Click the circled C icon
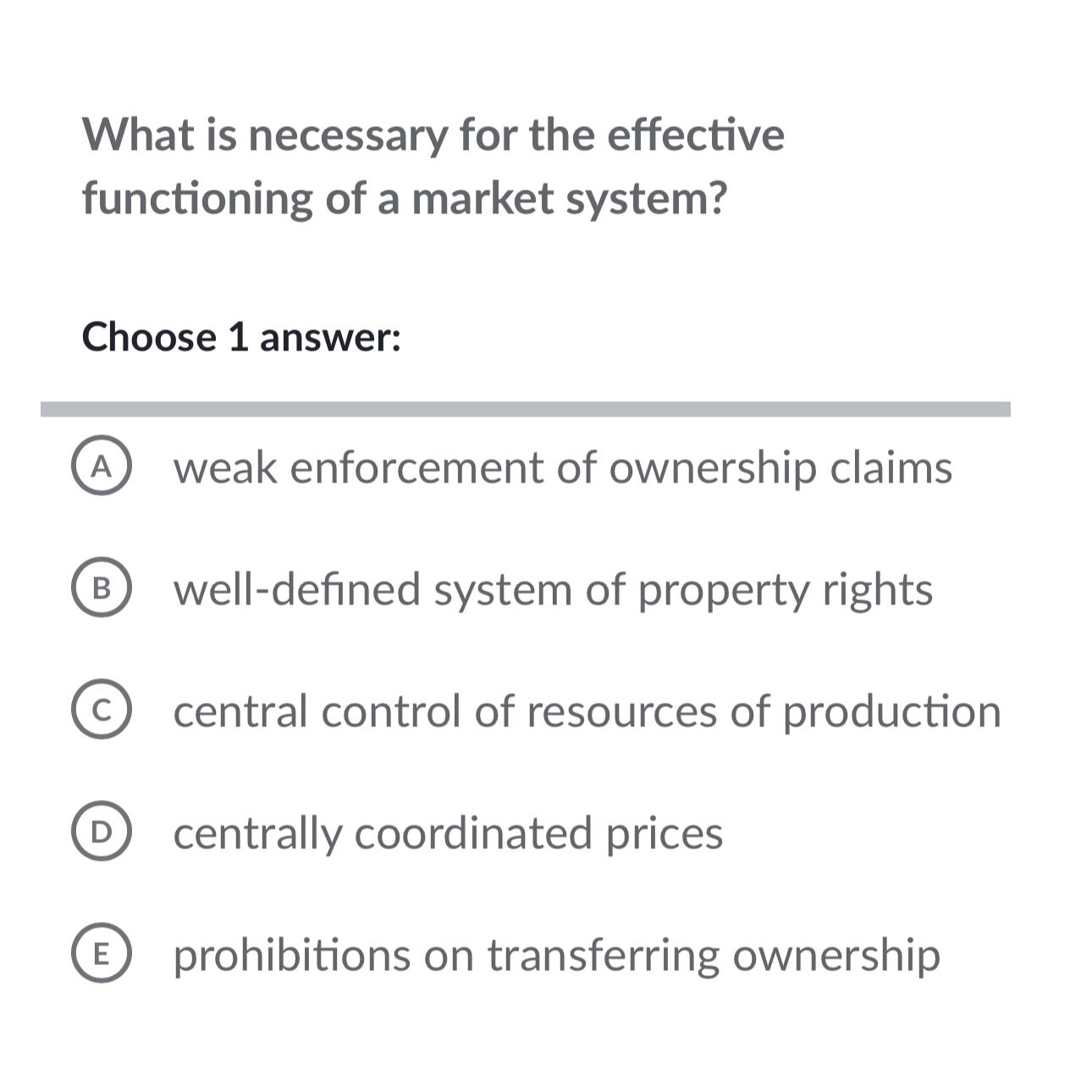The height and width of the screenshot is (1092, 1092). click(x=103, y=711)
